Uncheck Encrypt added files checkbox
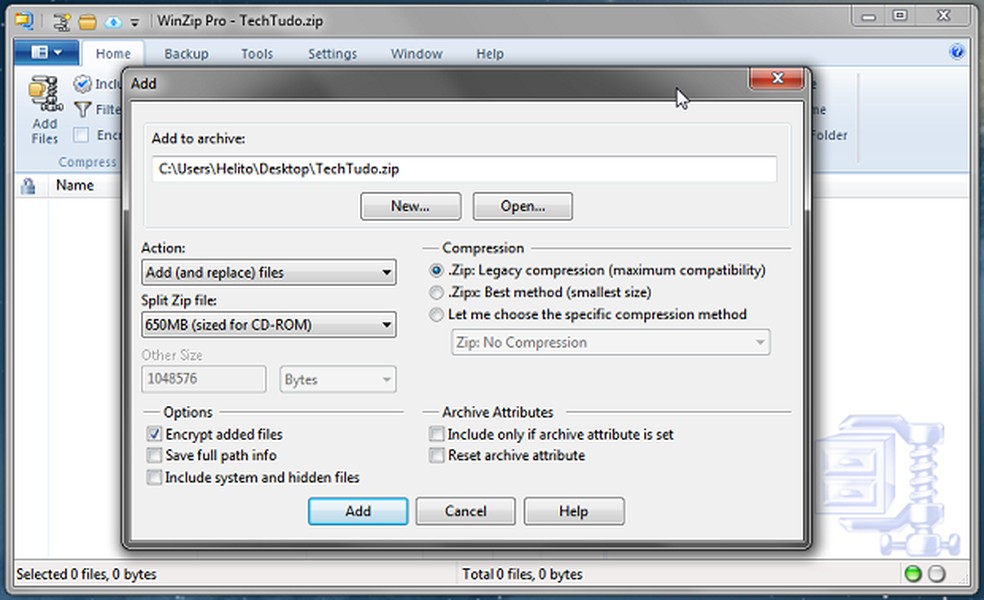The image size is (984, 600). pos(154,434)
